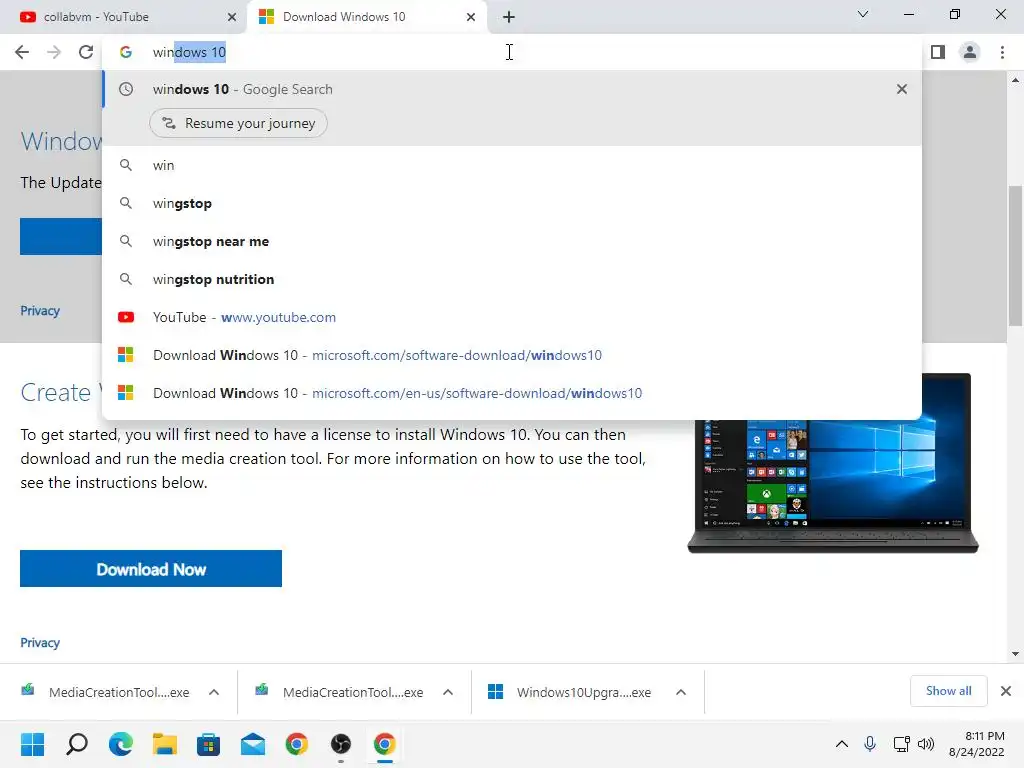1024x768 pixels.
Task: Click the Google icon in the address bar
Action: pyautogui.click(x=126, y=52)
